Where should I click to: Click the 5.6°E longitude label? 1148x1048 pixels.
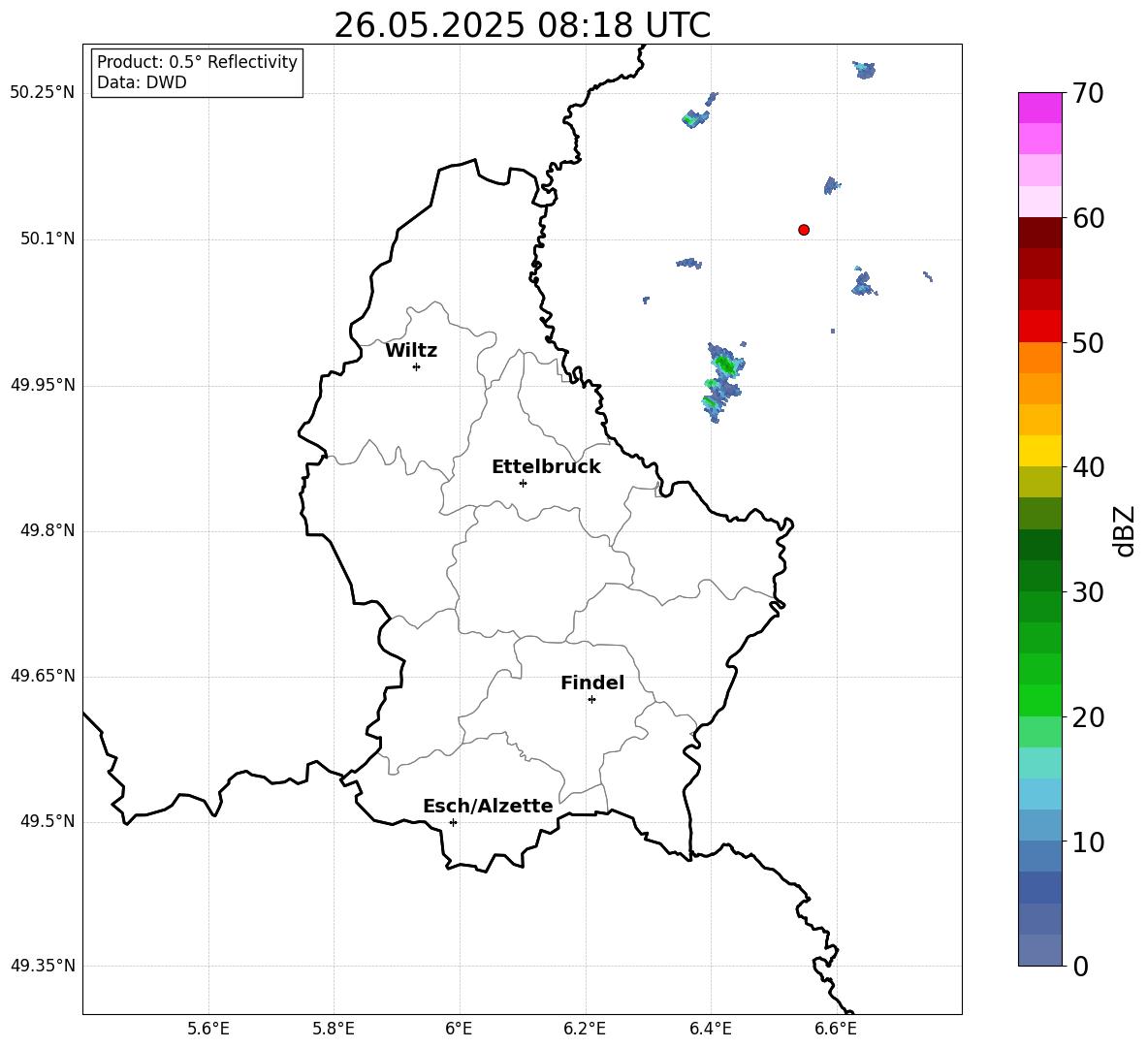[207, 1029]
